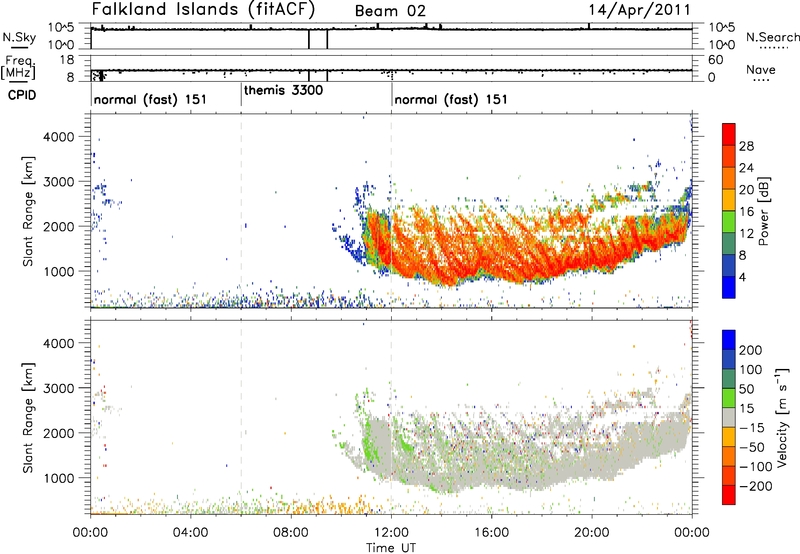Click the 'Nave' legend label
Image resolution: width=800 pixels, height=554 pixels.
tap(761, 70)
